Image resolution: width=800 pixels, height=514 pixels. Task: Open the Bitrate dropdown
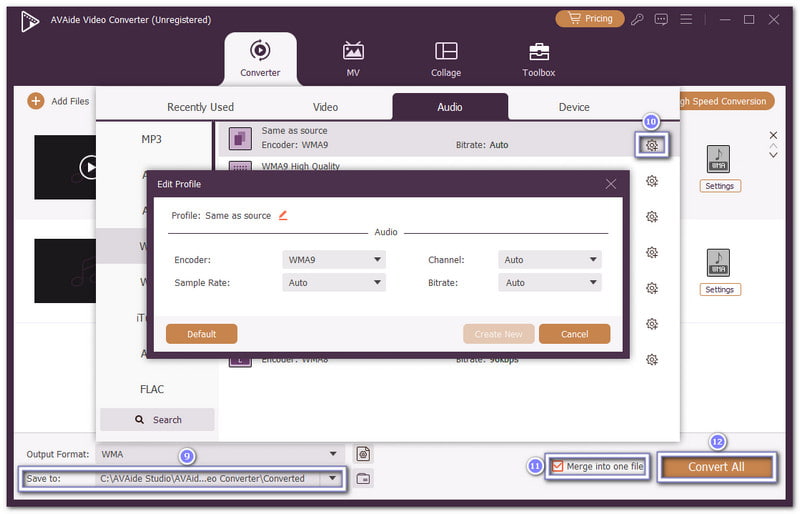pos(549,283)
